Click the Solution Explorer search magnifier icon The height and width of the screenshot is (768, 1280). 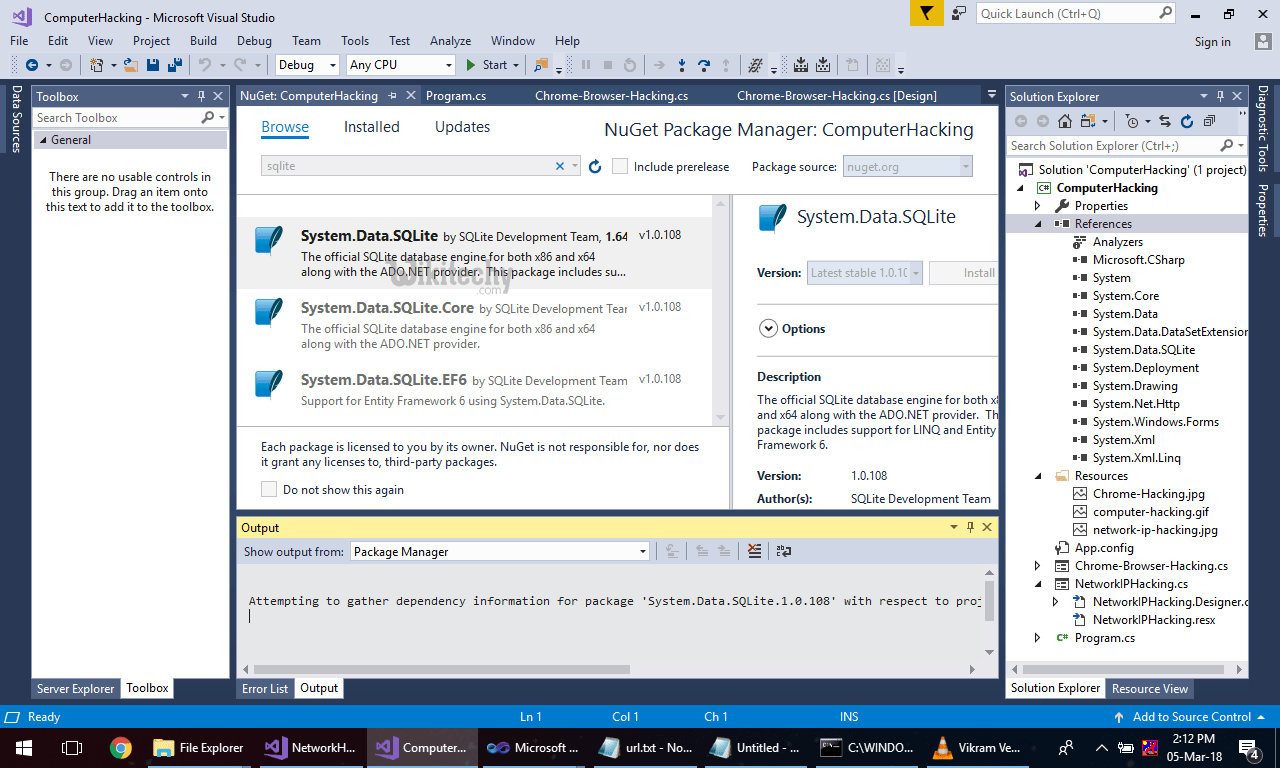pyautogui.click(x=1227, y=145)
